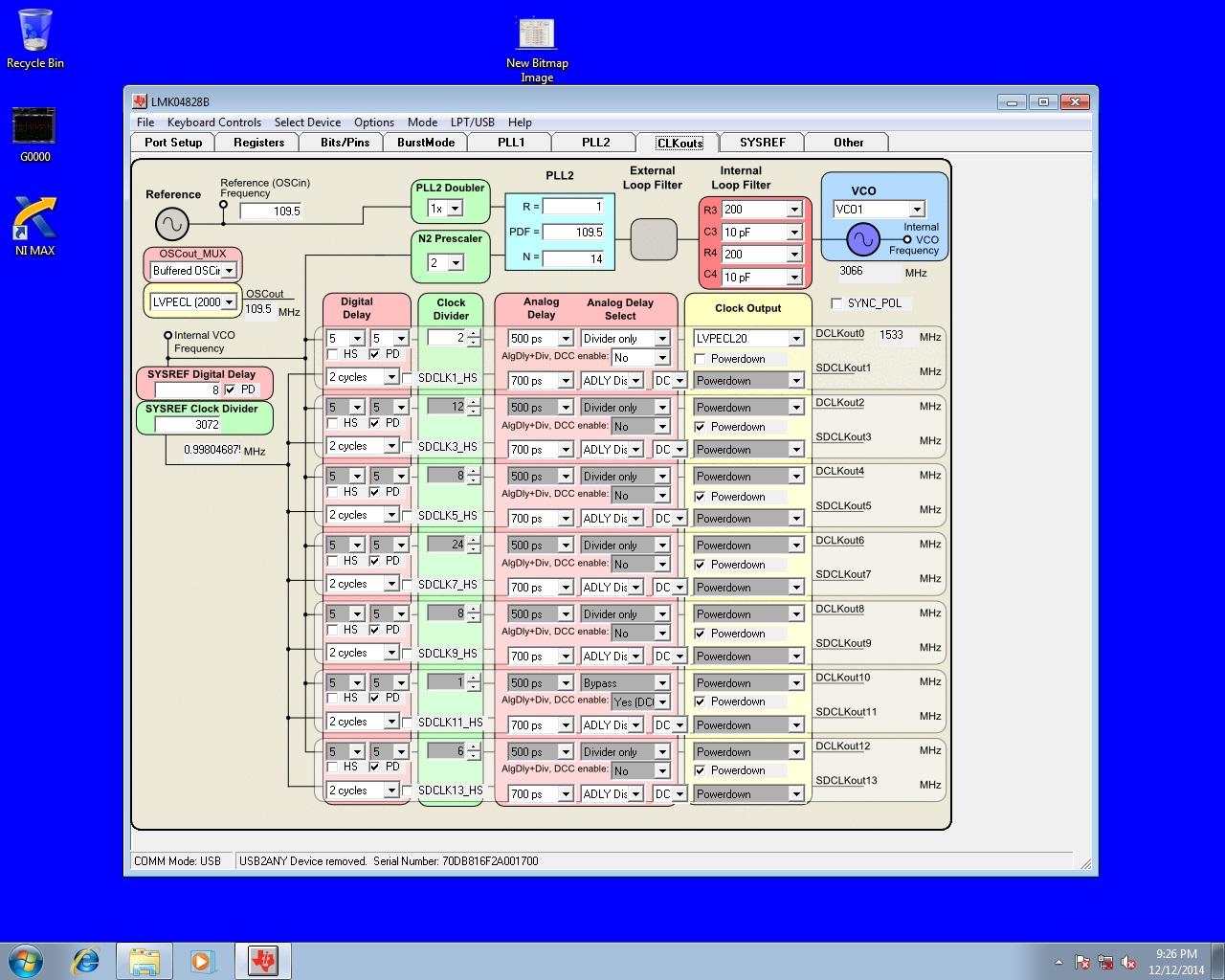Launch Windows Media Player from the taskbar
Viewport: 1225px width, 980px height.
(202, 961)
